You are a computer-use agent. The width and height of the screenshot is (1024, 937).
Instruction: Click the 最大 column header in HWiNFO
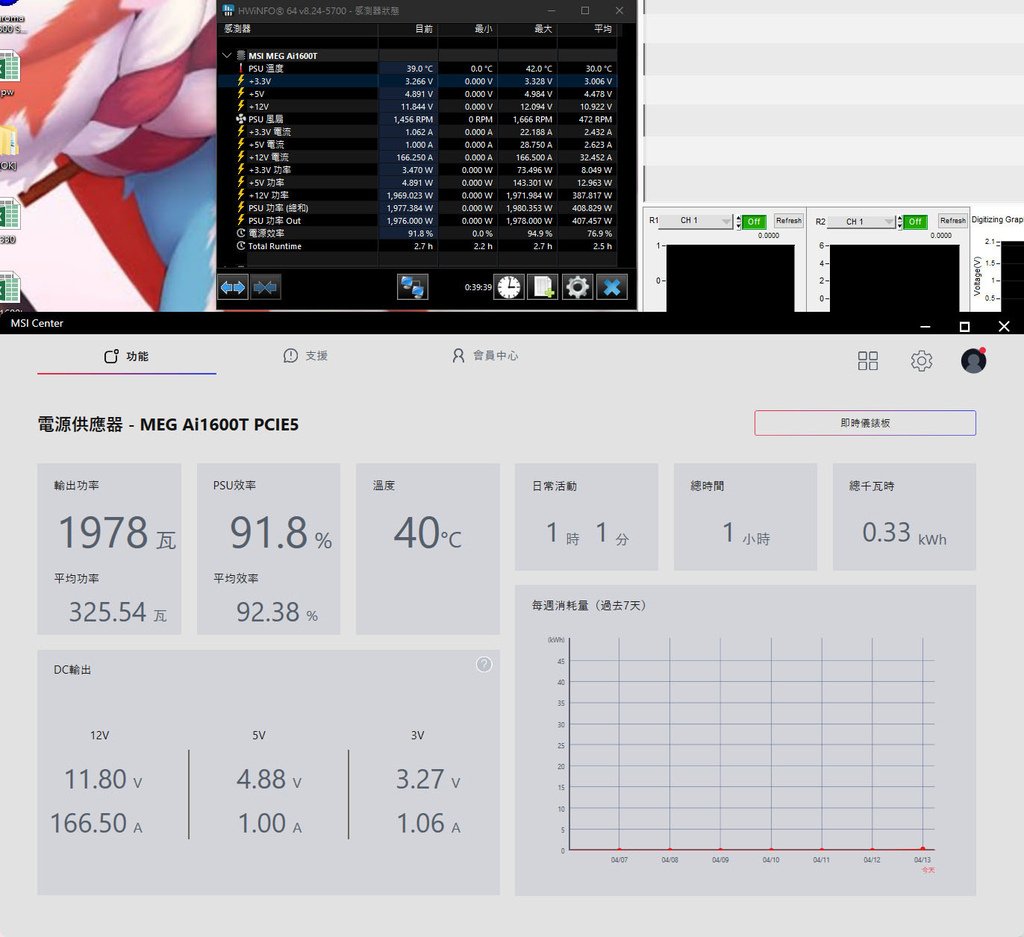(528, 29)
